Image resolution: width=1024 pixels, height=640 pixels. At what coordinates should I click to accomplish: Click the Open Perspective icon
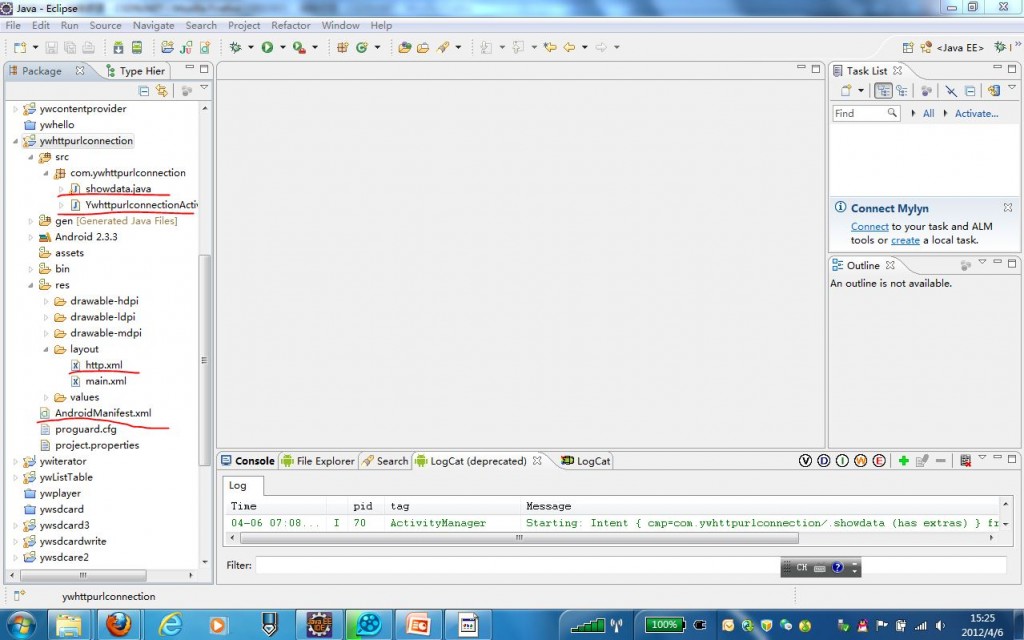point(908,47)
